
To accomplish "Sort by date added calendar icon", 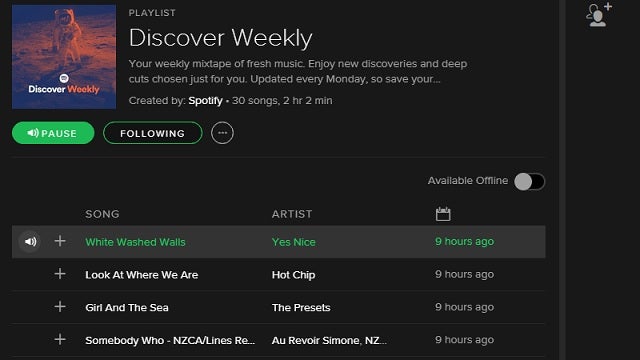I will pos(443,214).
